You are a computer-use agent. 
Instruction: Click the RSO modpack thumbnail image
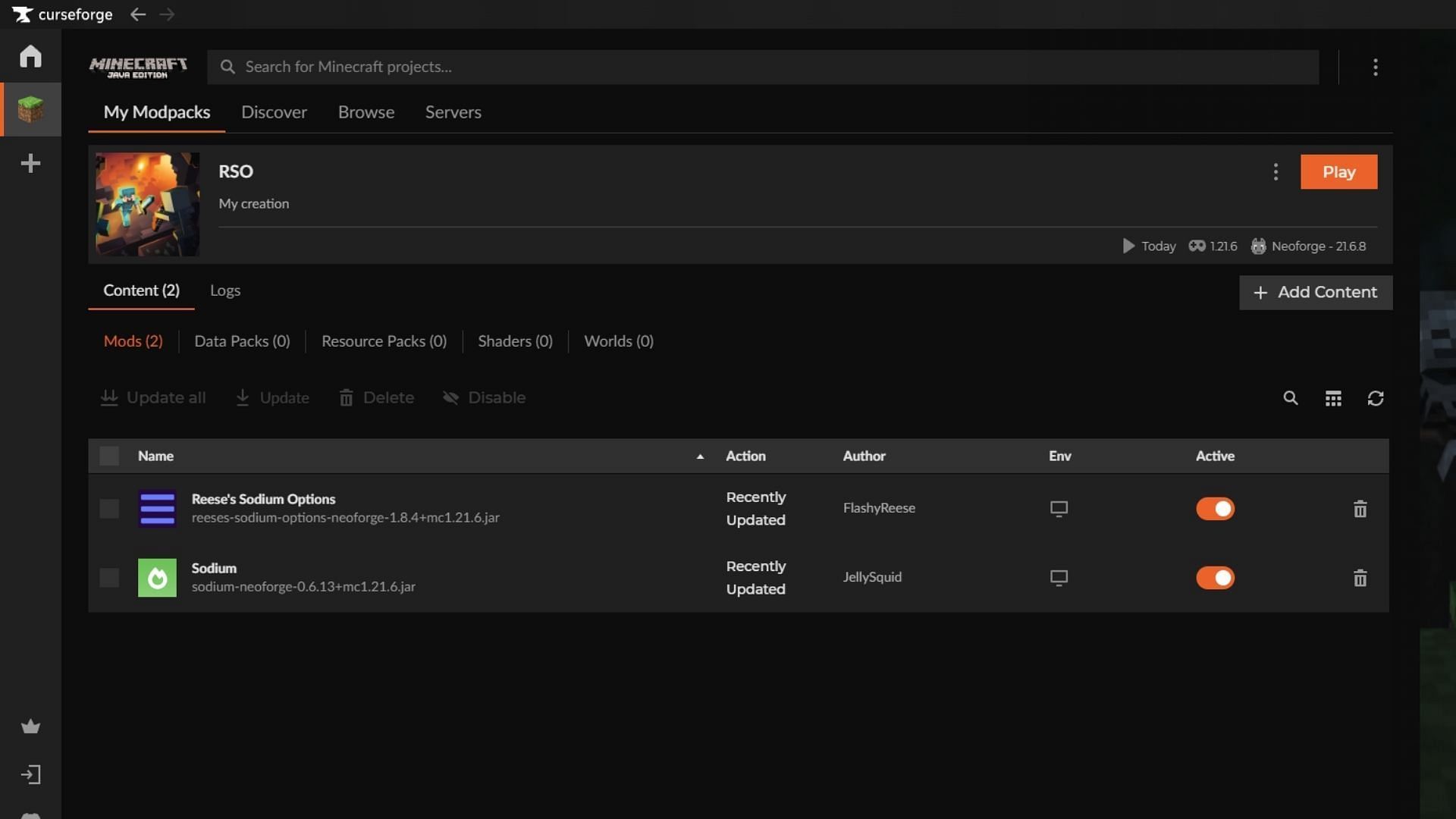click(147, 205)
